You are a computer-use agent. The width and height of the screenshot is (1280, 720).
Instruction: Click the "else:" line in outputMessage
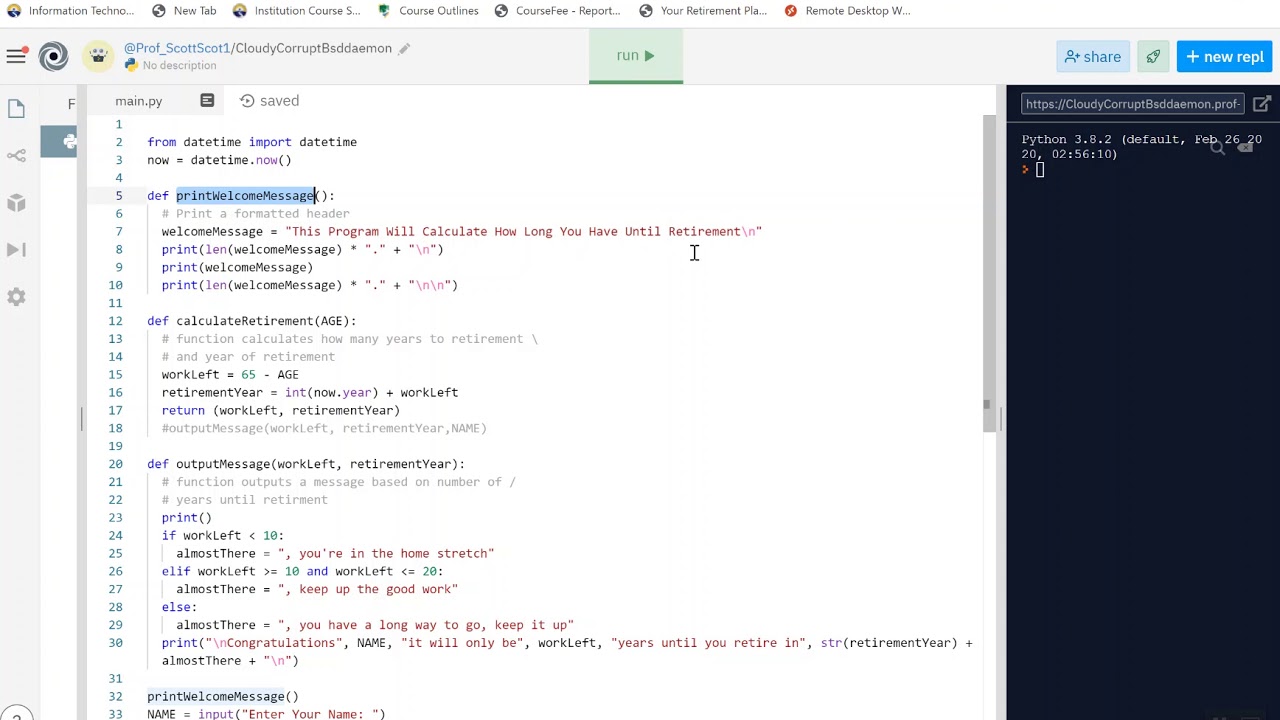pyautogui.click(x=179, y=607)
